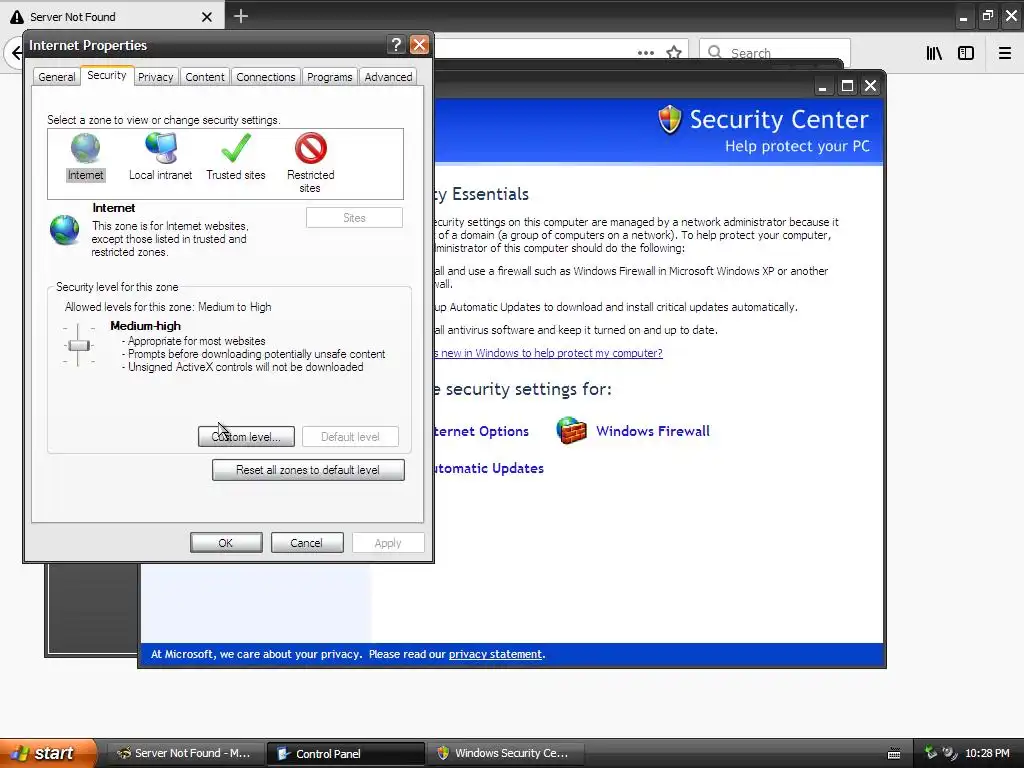Switch to the Security tab
The width and height of the screenshot is (1024, 768).
106,75
